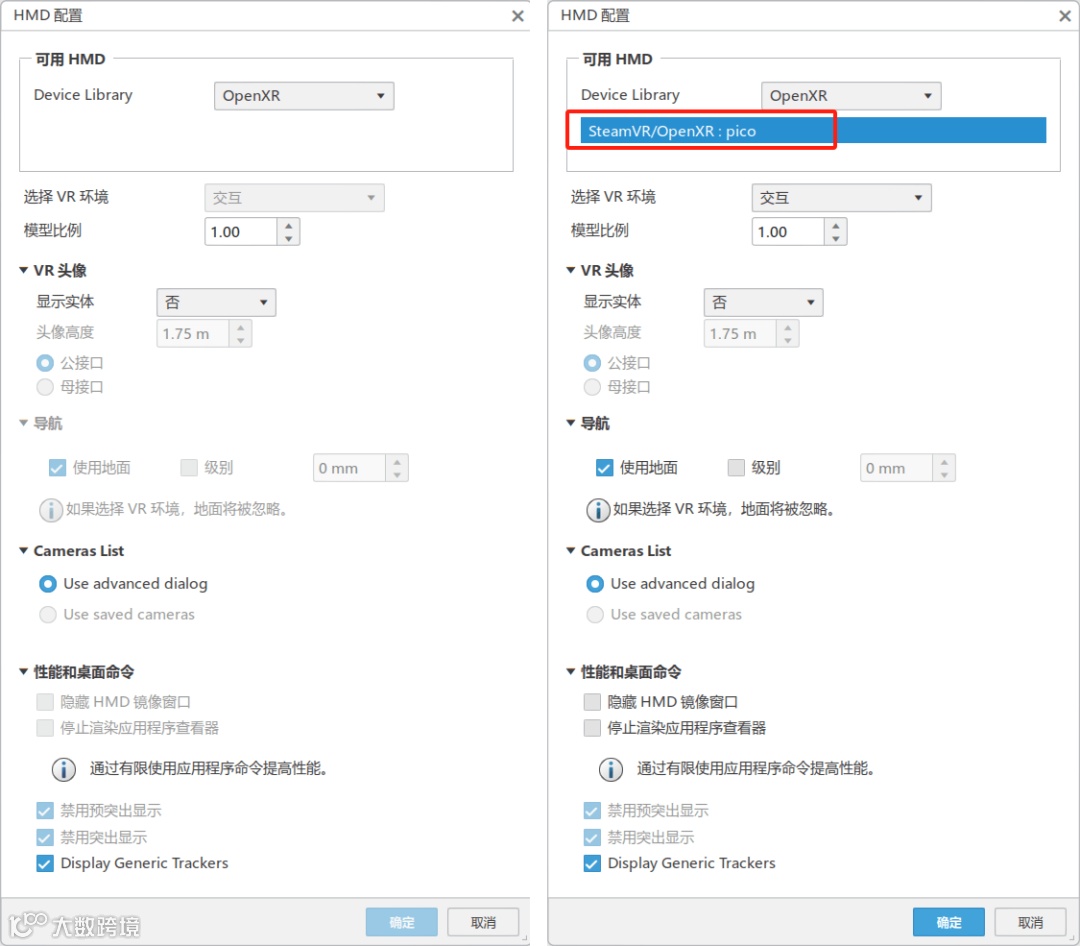Screen dimensions: 1080x946
Task: Collapse 导航 section in left dialog
Action: click(x=23, y=422)
